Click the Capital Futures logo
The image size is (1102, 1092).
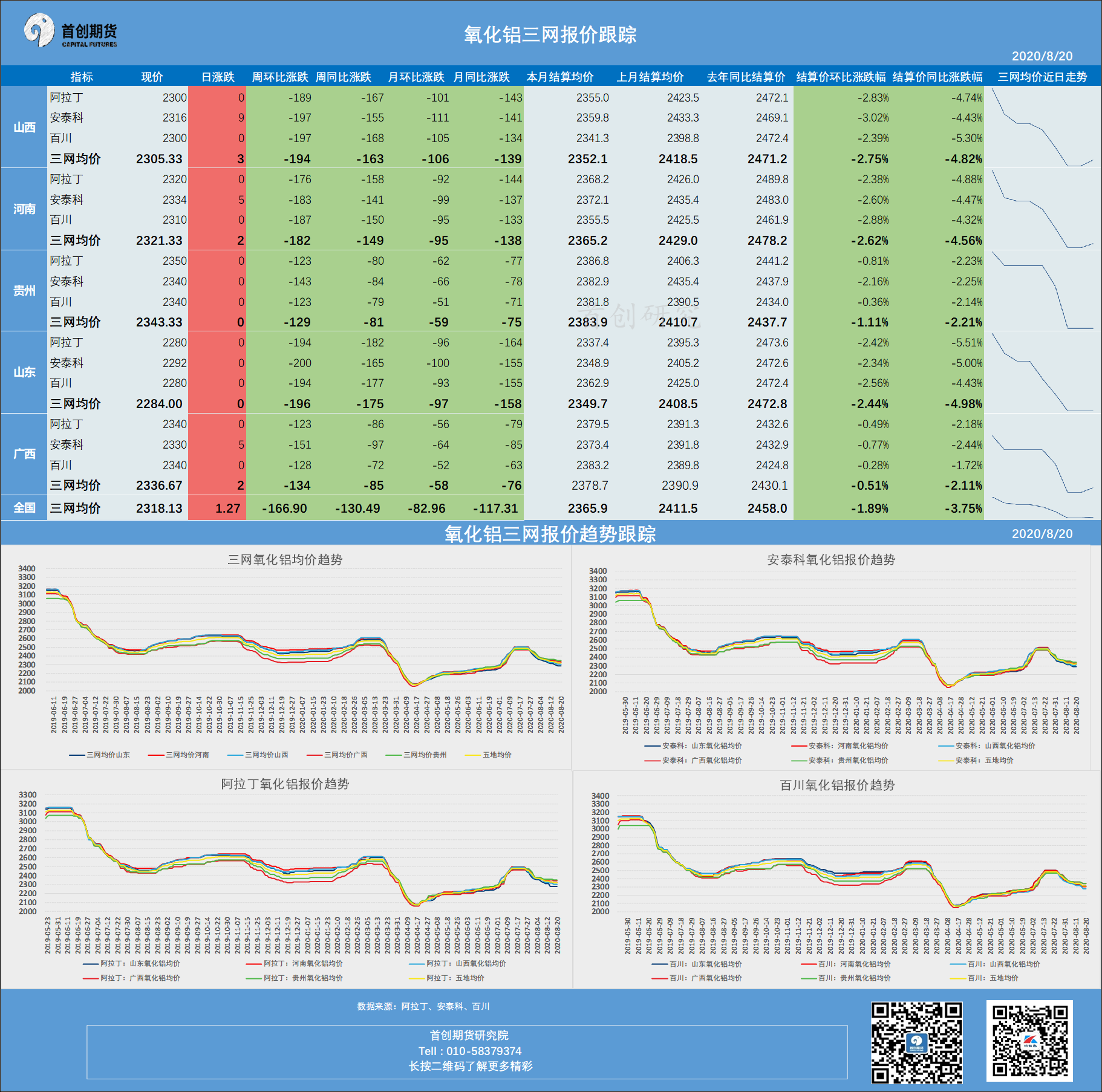click(x=70, y=31)
